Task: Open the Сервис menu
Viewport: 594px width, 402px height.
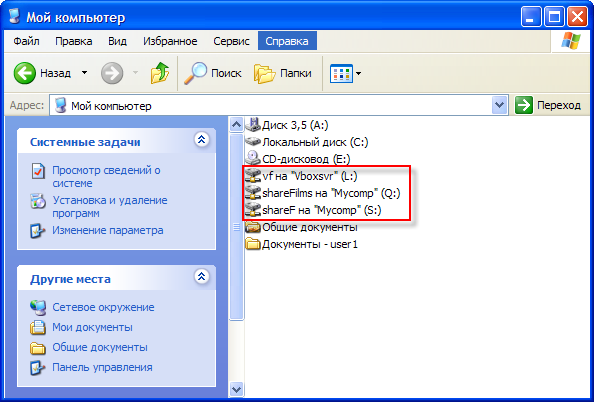Action: (231, 41)
